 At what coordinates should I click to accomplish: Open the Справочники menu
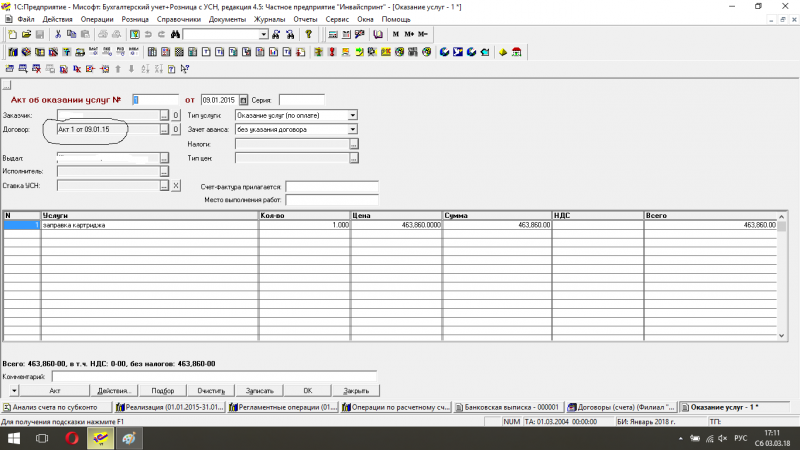click(179, 19)
